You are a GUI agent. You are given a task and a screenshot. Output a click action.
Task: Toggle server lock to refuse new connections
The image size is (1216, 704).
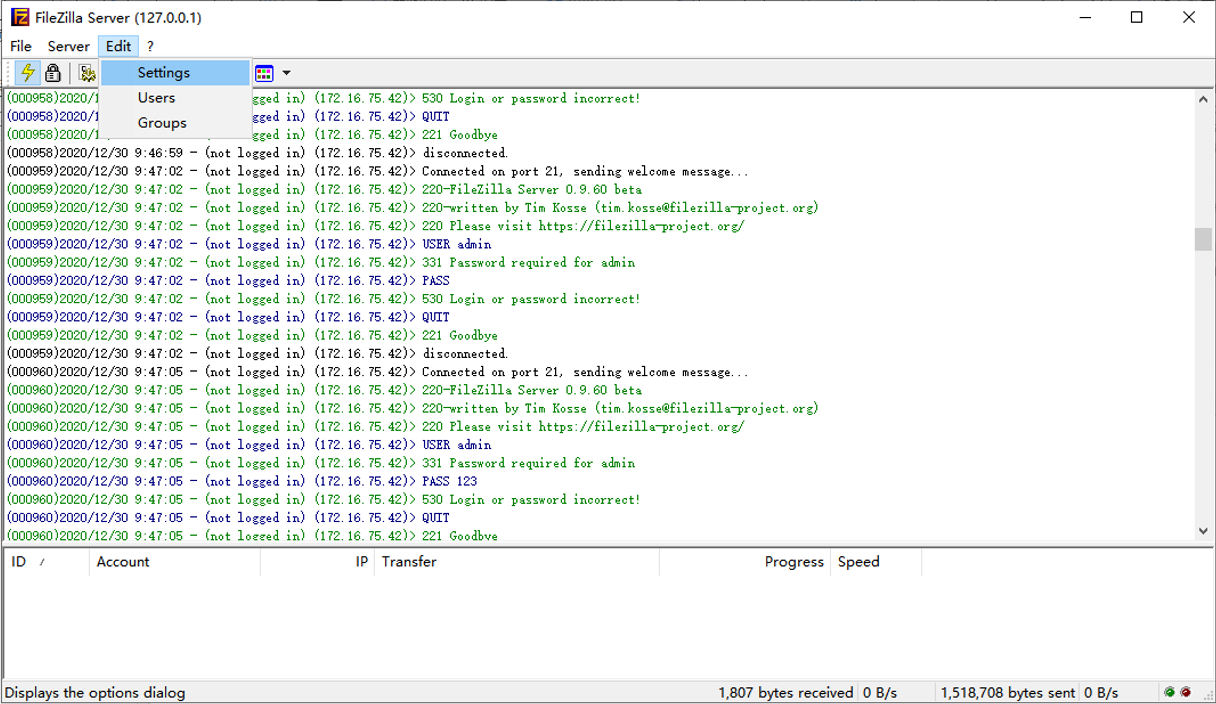52,72
